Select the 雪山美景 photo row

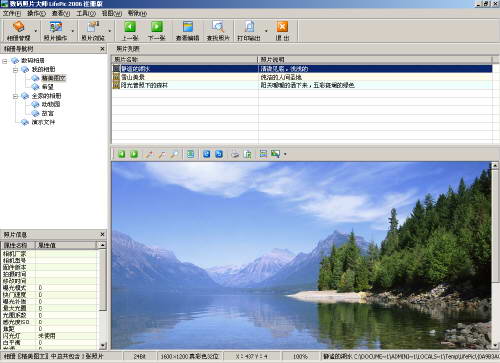(302, 77)
